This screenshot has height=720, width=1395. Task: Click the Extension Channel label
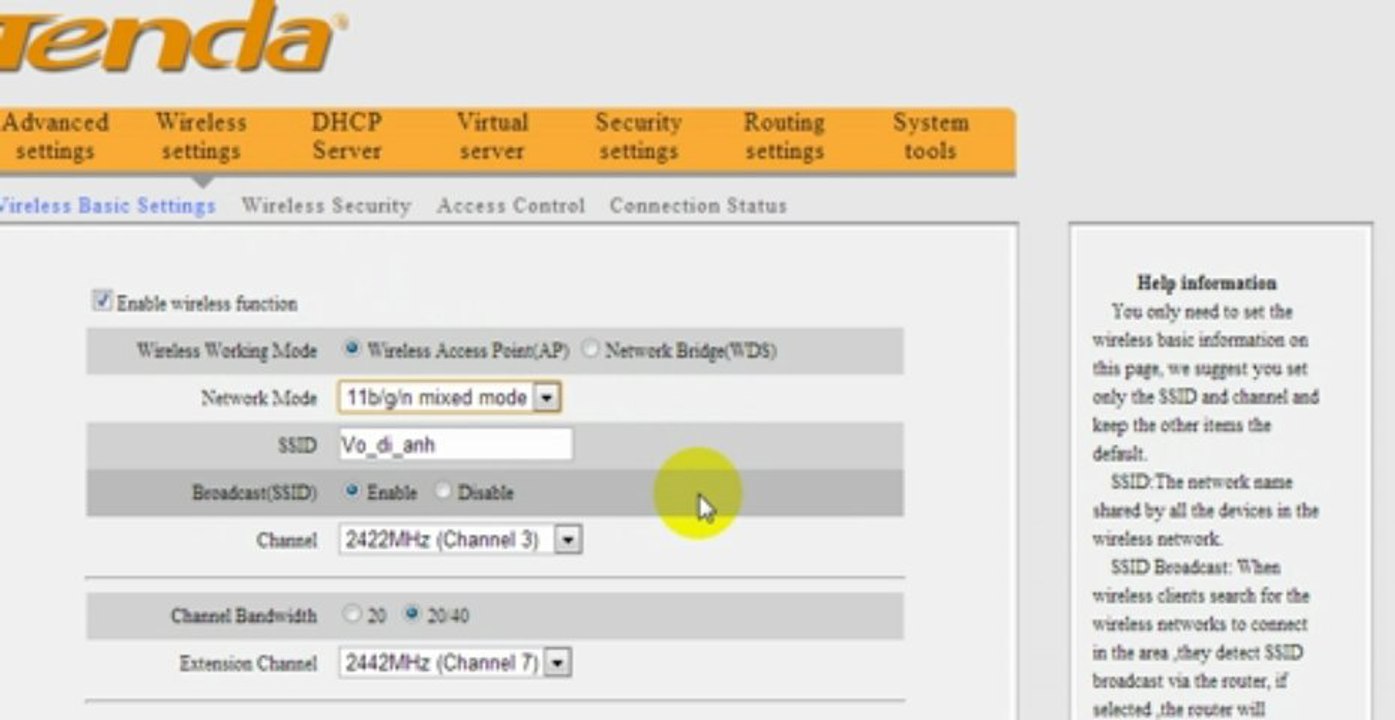click(x=247, y=663)
